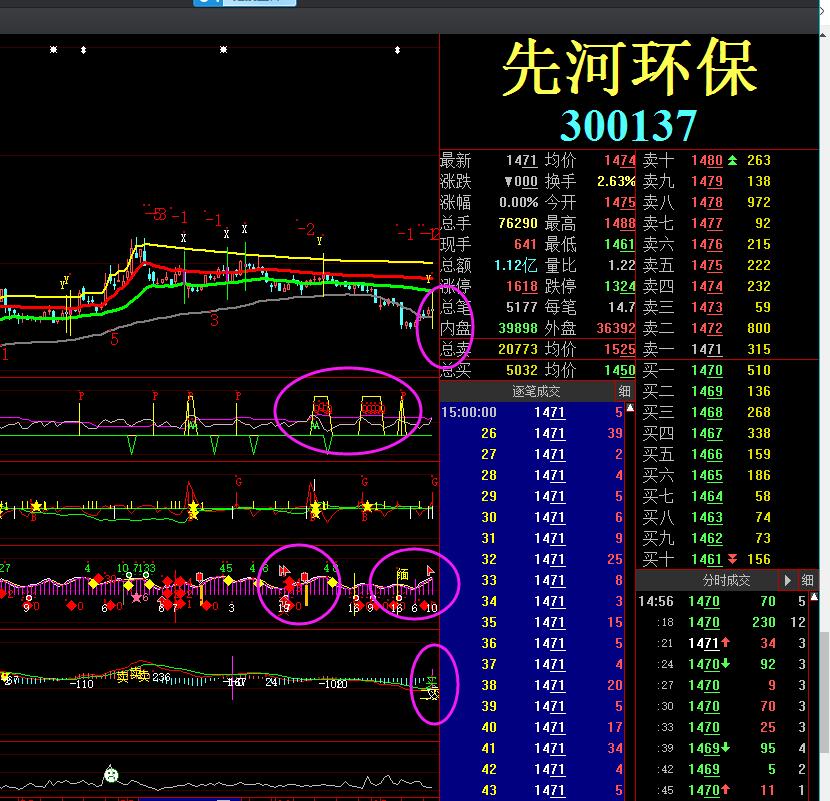Click the 每笔 value 14.7
This screenshot has height=801, width=830.
point(621,307)
